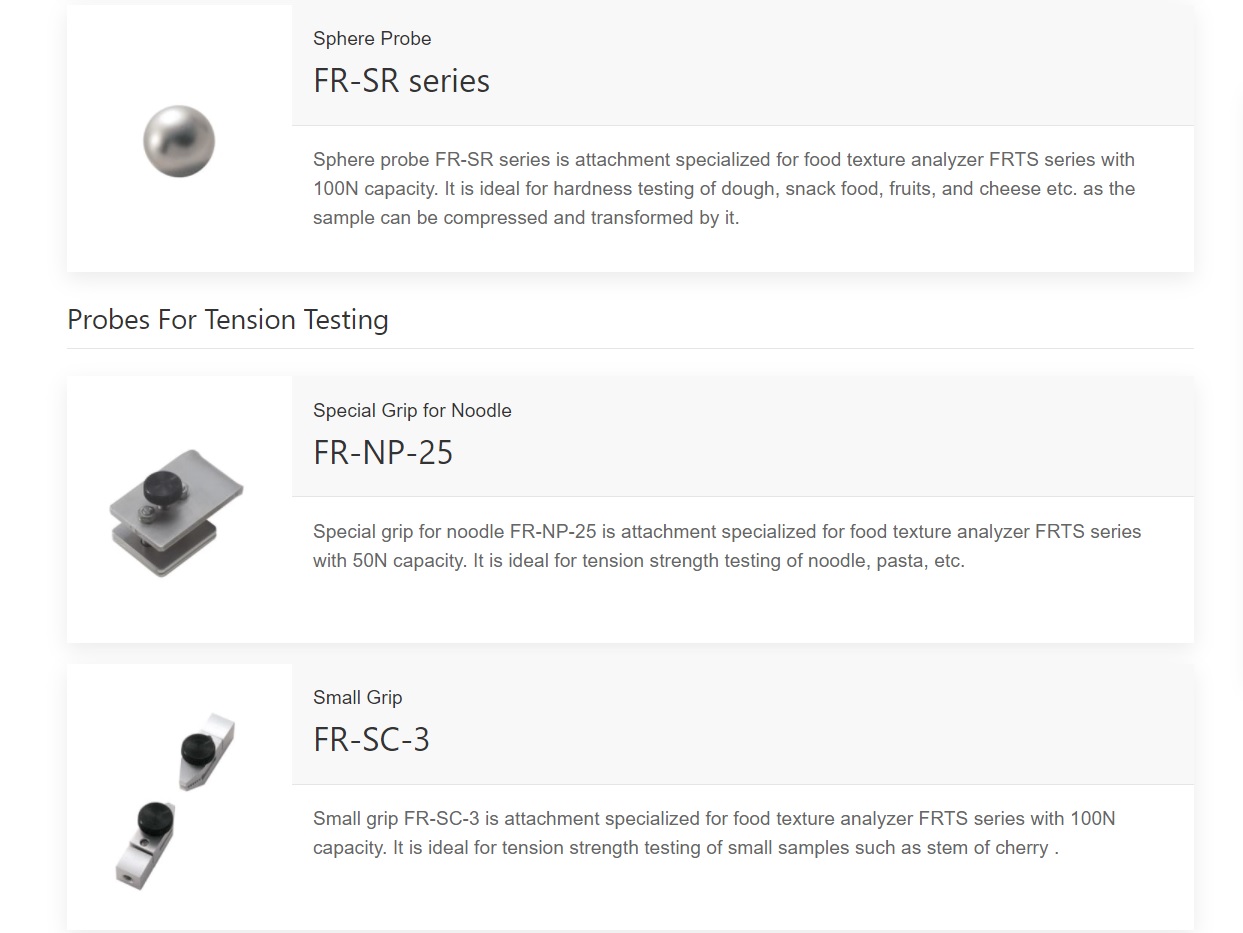Click the FR-SC-3 small grip image
The width and height of the screenshot is (1243, 933).
177,800
